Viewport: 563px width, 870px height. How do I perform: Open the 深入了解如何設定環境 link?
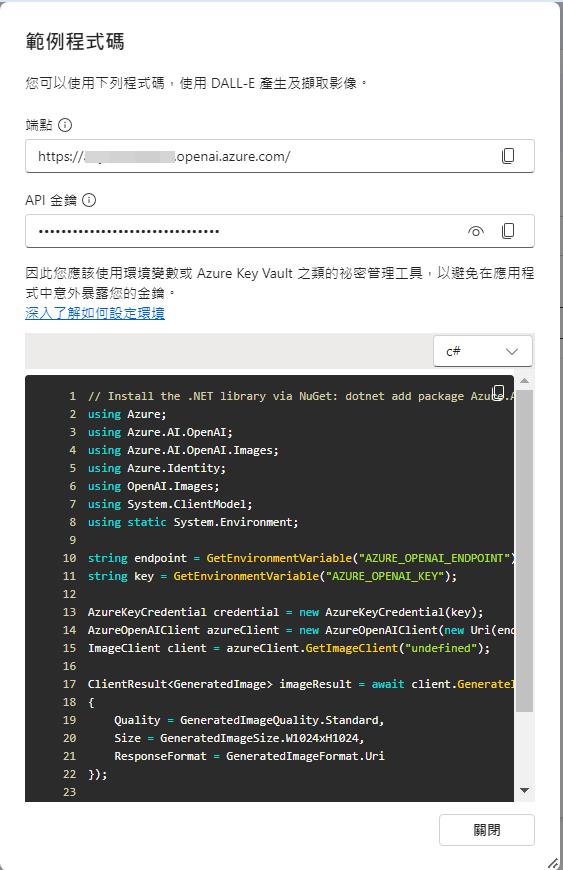pos(95,313)
